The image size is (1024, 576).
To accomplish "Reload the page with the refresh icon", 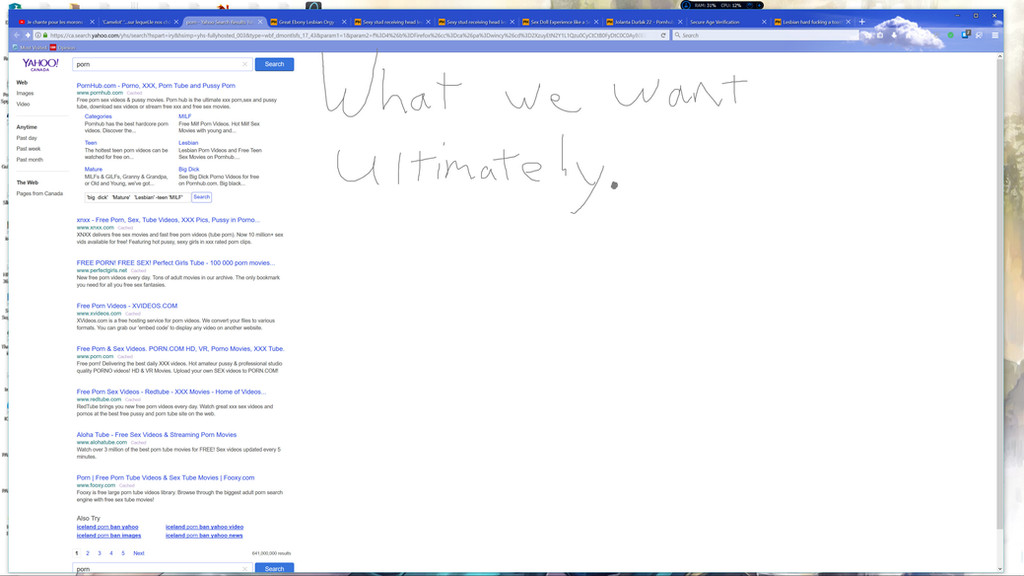I will click(x=663, y=35).
